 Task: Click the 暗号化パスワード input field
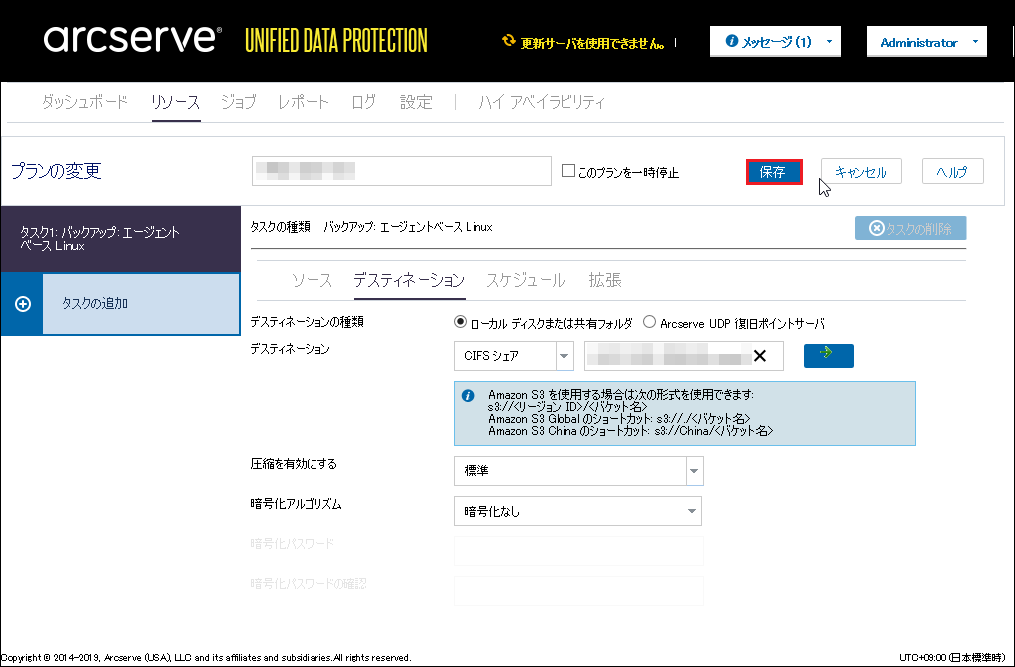point(579,551)
